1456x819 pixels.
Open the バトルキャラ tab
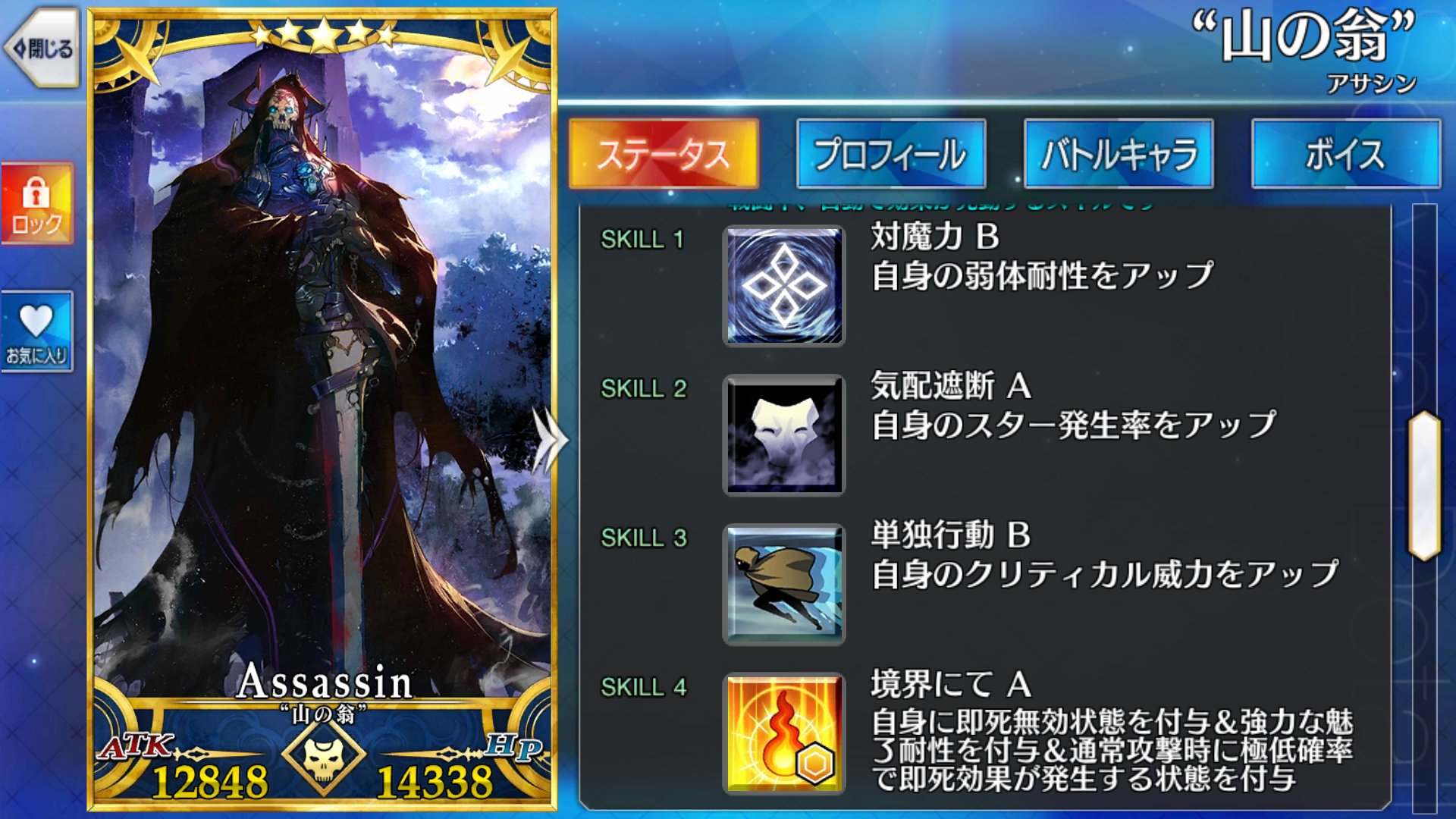(1119, 154)
